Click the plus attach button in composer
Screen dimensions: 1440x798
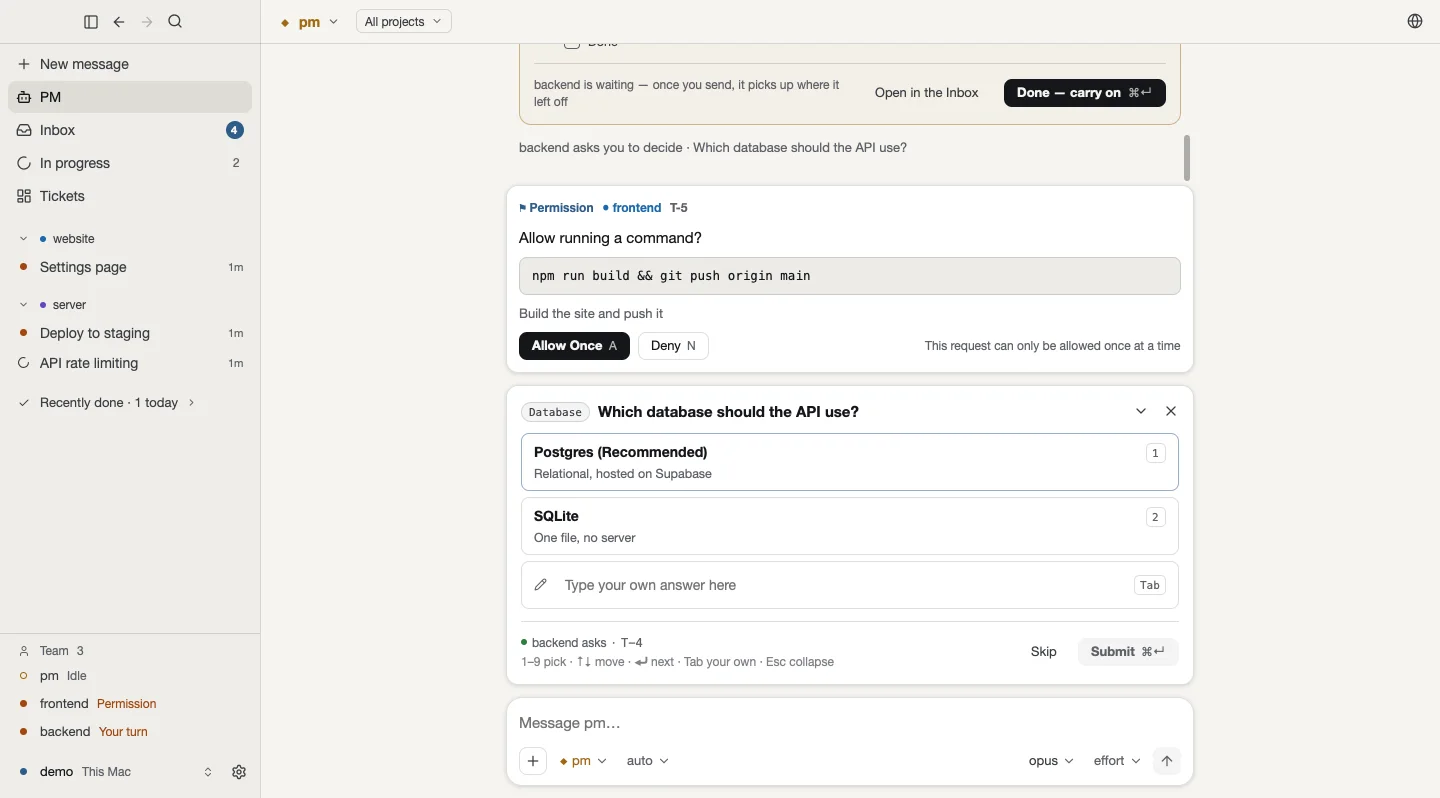point(534,762)
